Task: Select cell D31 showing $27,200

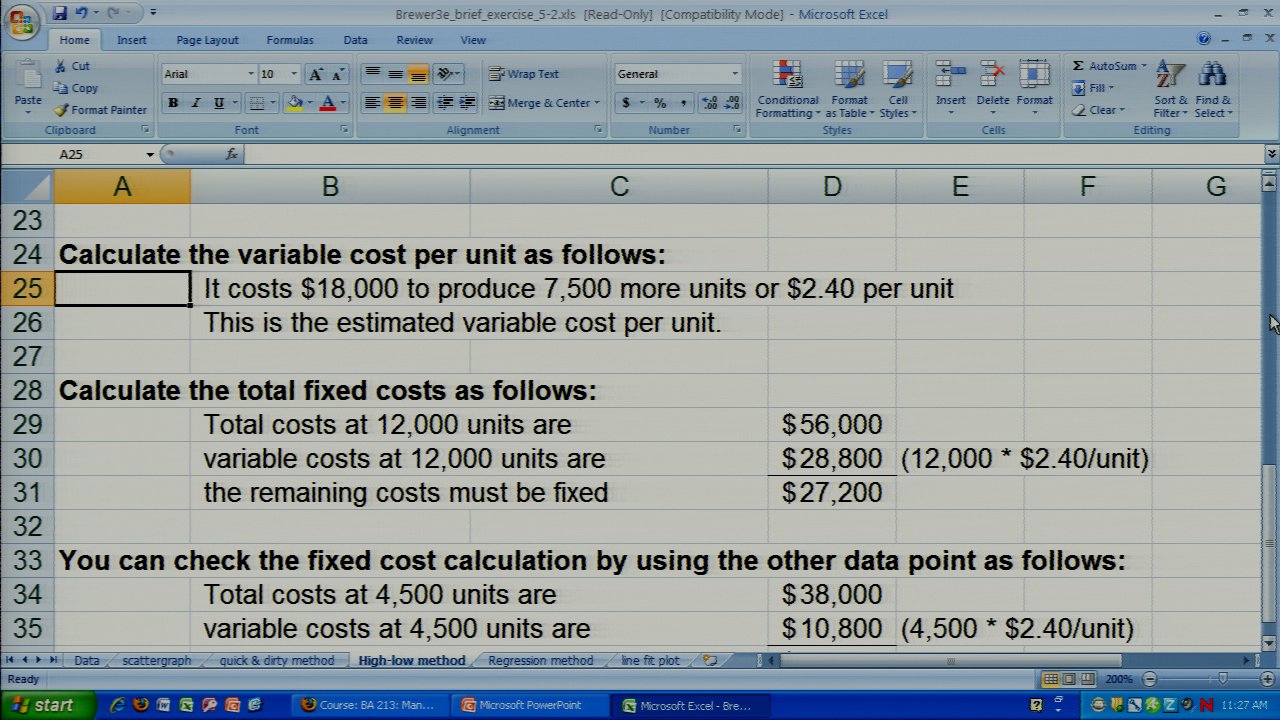Action: click(x=831, y=493)
